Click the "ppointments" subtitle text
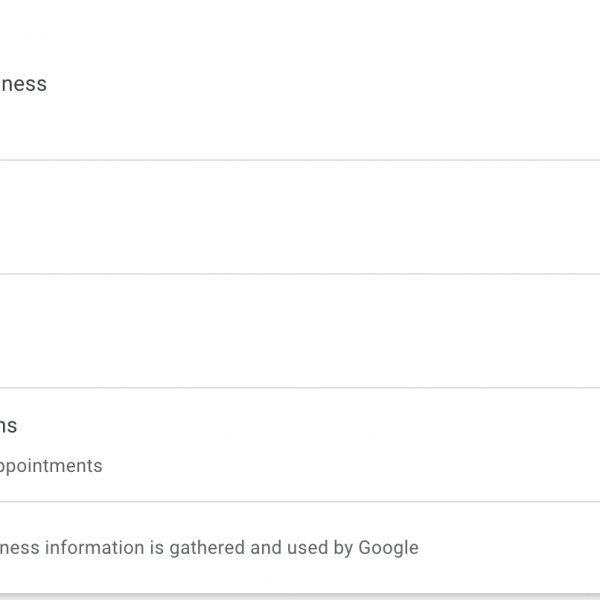The height and width of the screenshot is (600, 600). [50, 466]
